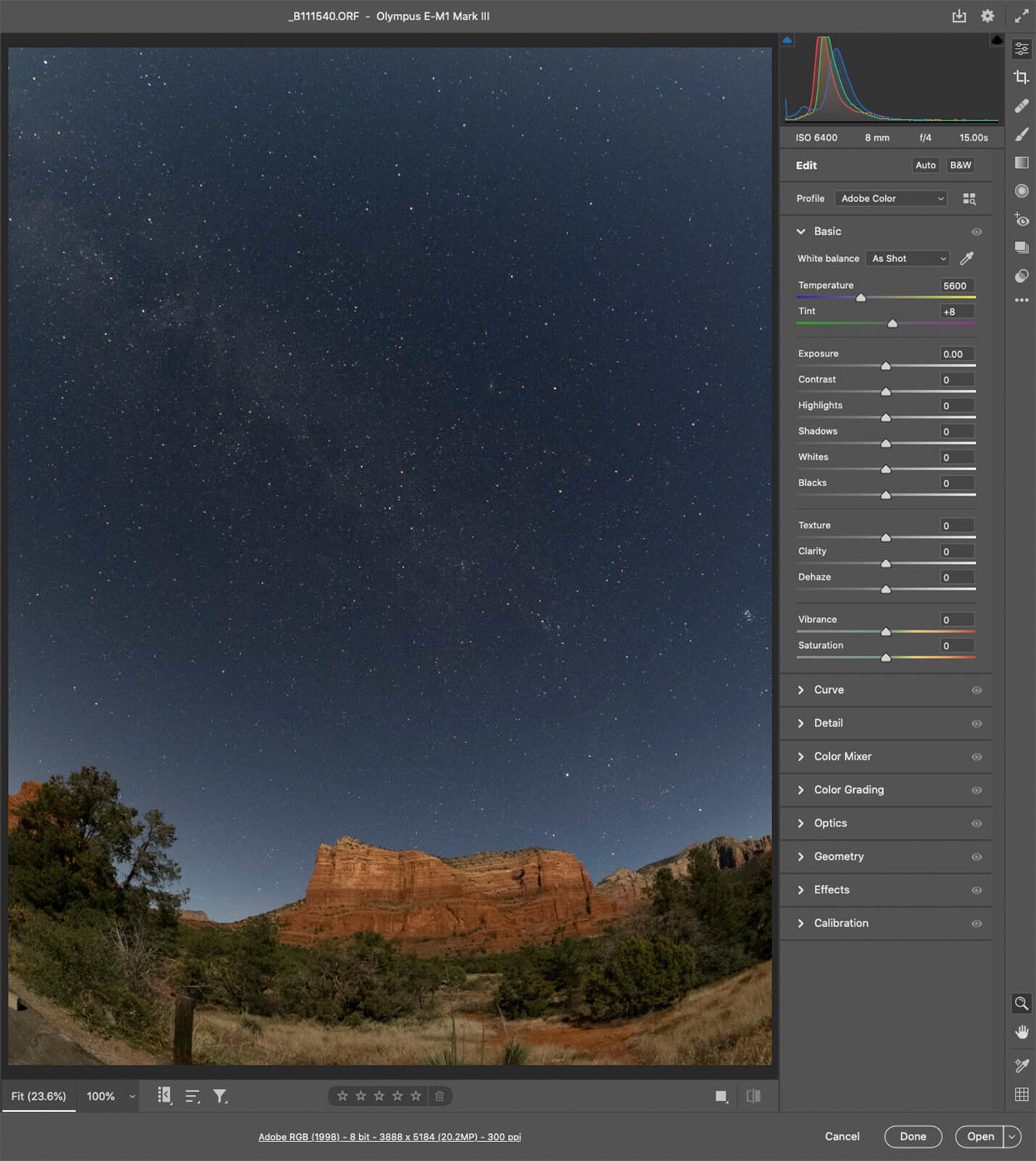Toggle Curve panel visibility eye
The width and height of the screenshot is (1036, 1161).
pyautogui.click(x=977, y=690)
